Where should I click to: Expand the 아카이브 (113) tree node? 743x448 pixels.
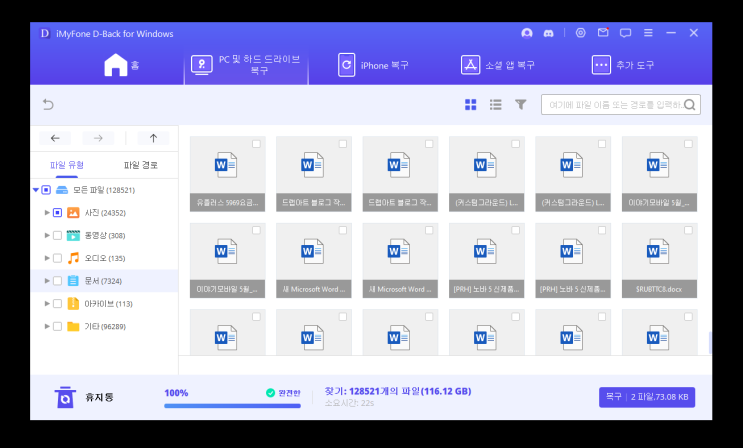click(x=47, y=303)
